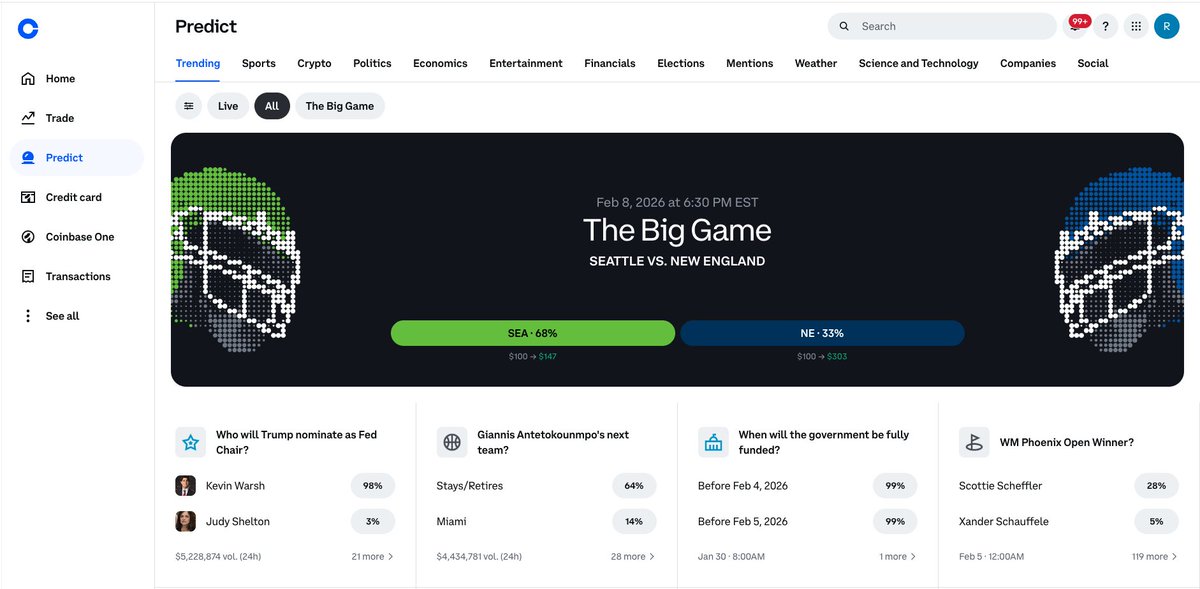Open the R profile avatar

point(1167,27)
